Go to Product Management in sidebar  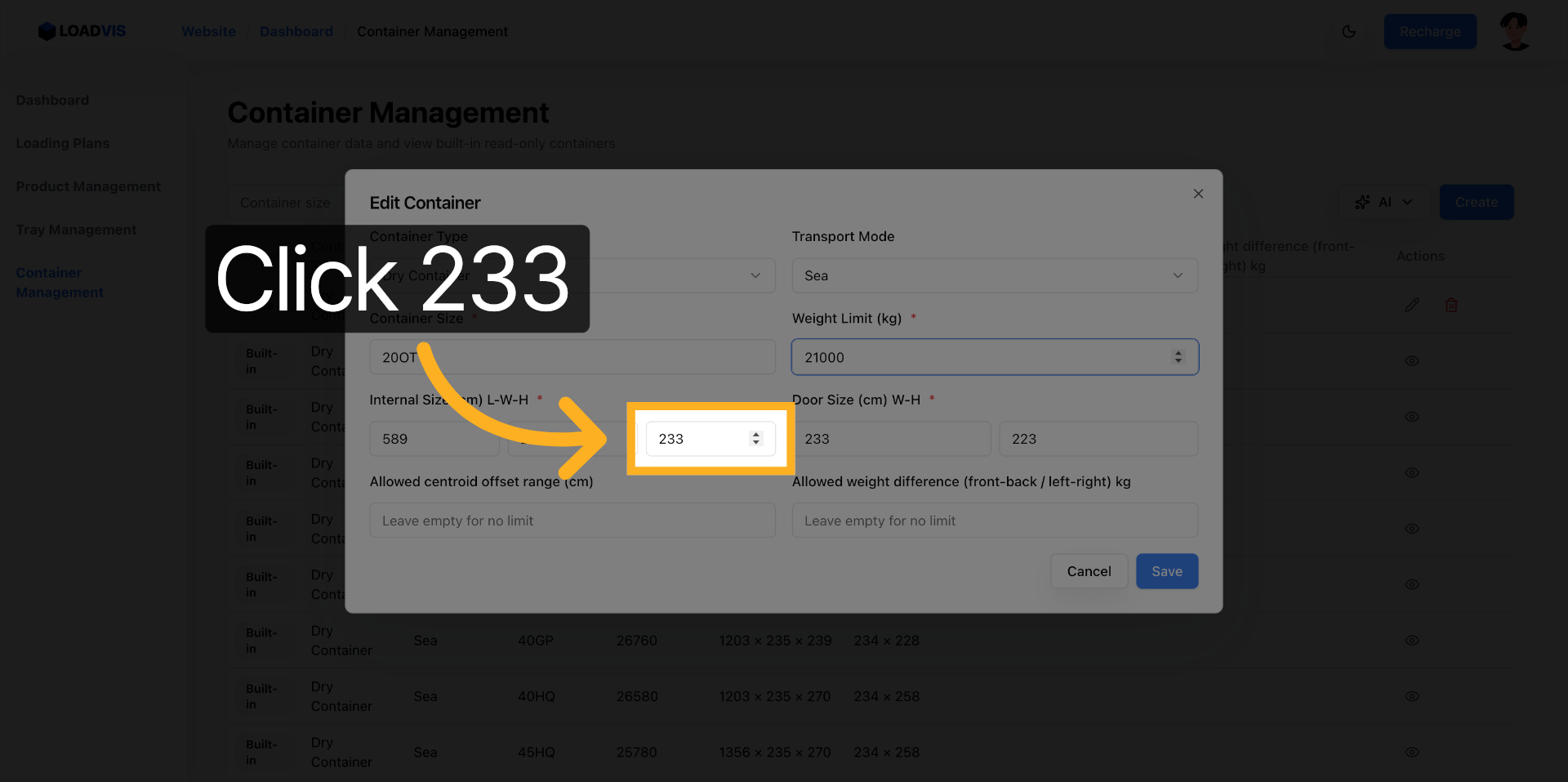coord(88,186)
